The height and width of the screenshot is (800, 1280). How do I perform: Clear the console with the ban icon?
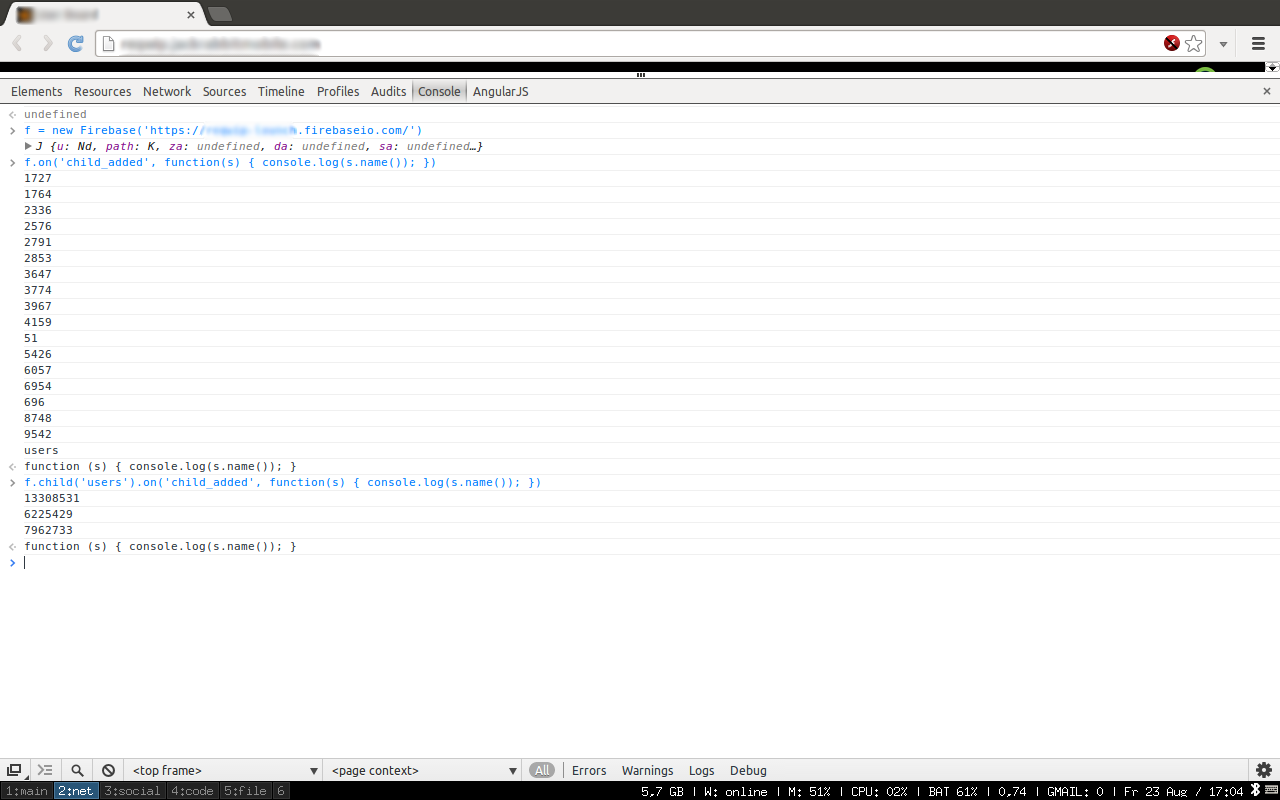(108, 770)
